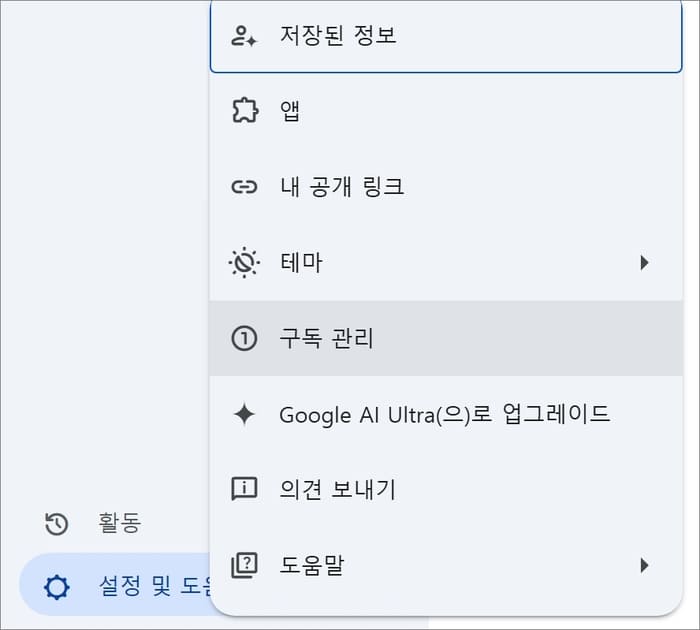Click the circled 1 subscription icon

(244, 338)
